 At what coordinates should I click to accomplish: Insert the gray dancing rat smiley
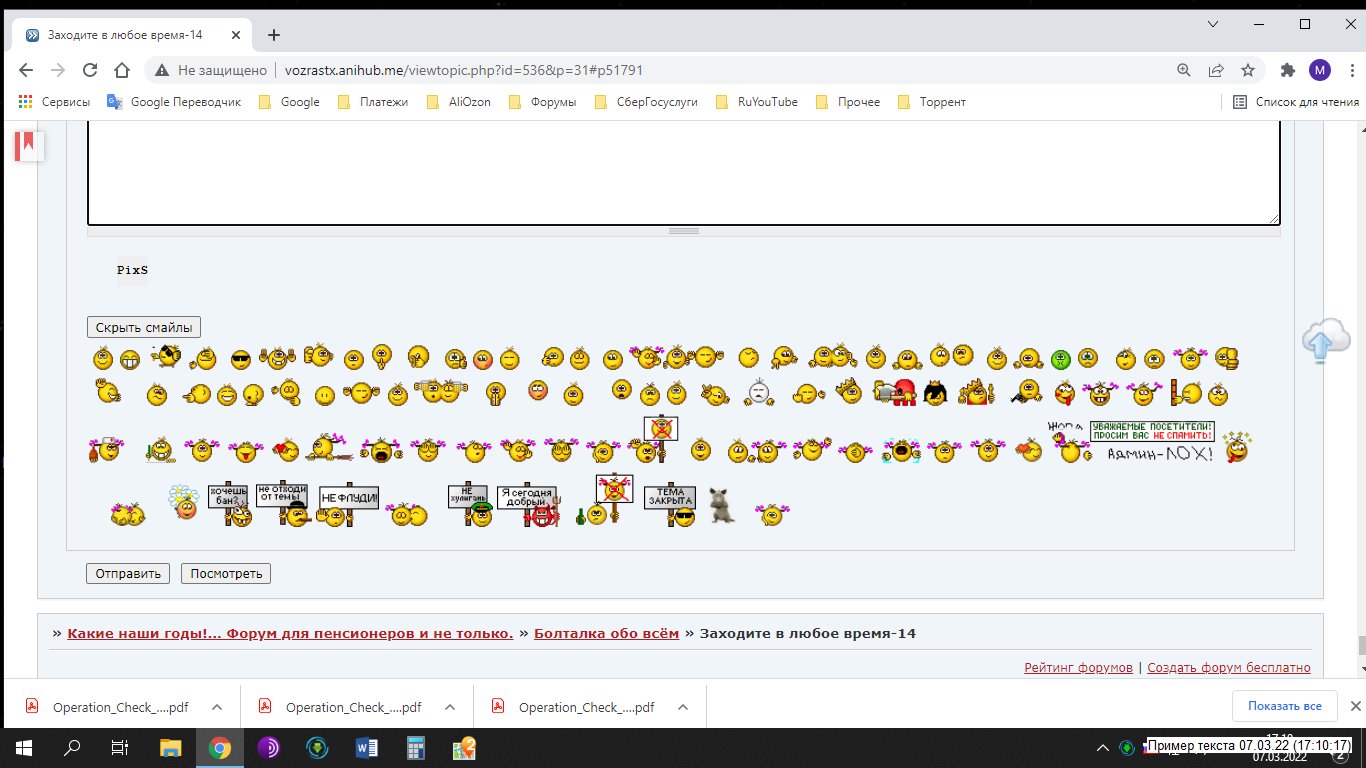(x=722, y=506)
